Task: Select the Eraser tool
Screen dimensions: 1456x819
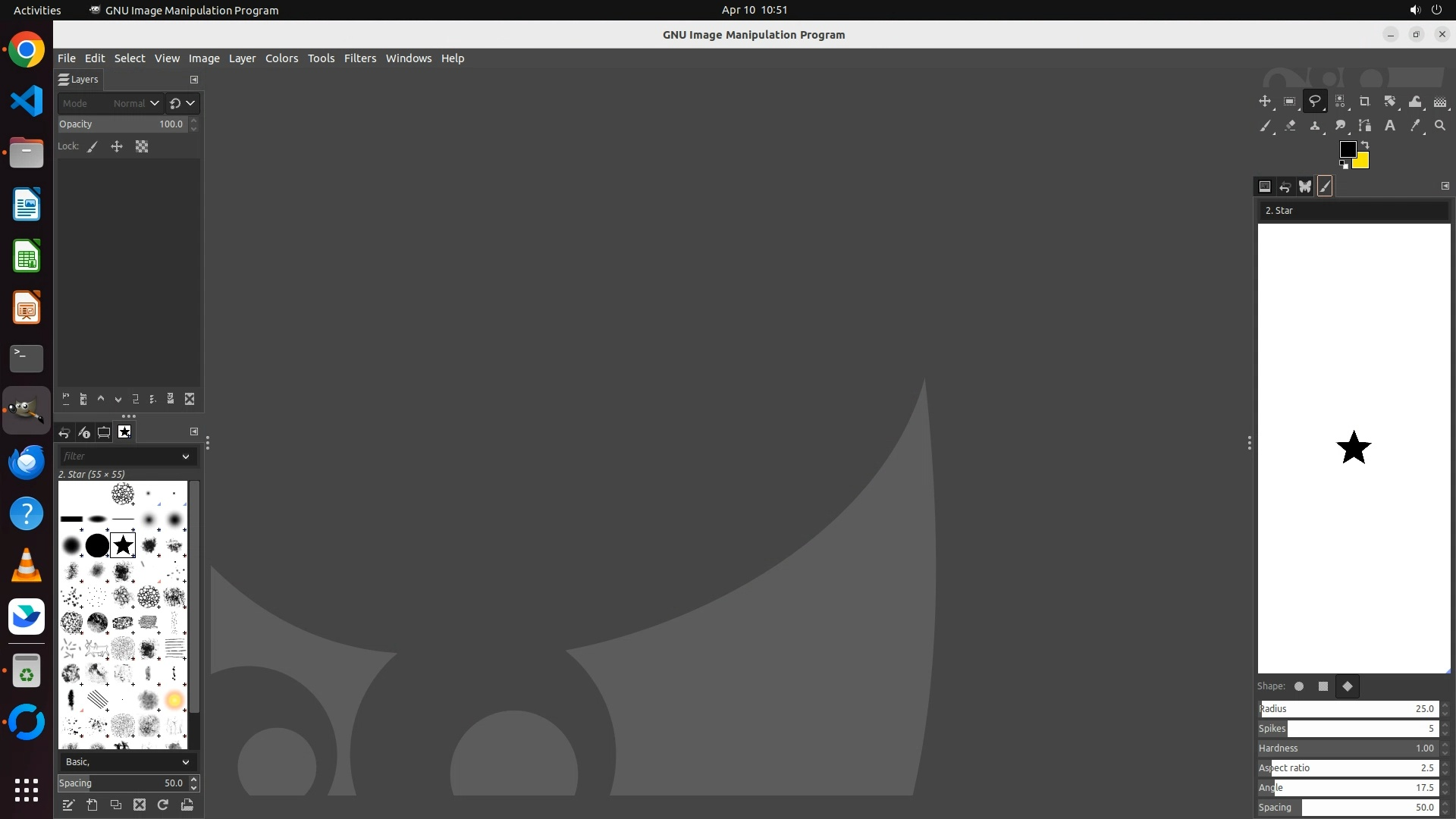Action: [1290, 126]
